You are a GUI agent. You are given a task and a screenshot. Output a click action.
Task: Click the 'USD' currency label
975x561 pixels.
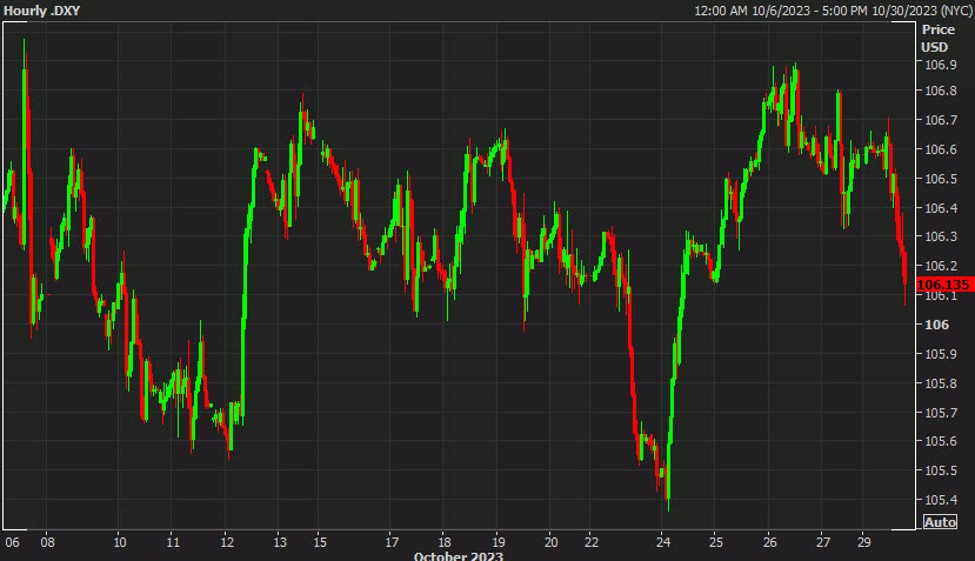[x=934, y=47]
